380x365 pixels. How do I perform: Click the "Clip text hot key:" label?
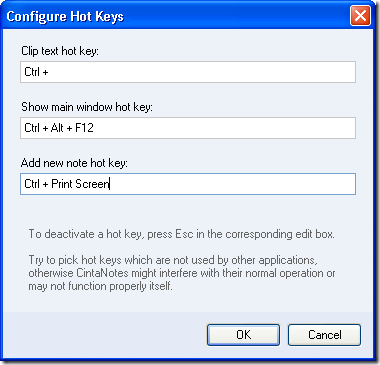pyautogui.click(x=60, y=51)
